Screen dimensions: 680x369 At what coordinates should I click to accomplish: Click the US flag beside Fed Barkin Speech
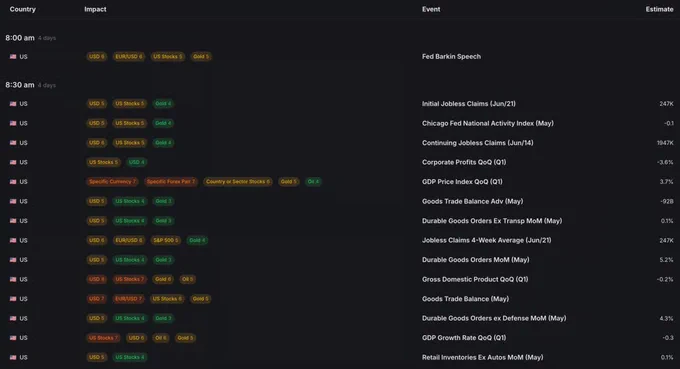click(13, 56)
